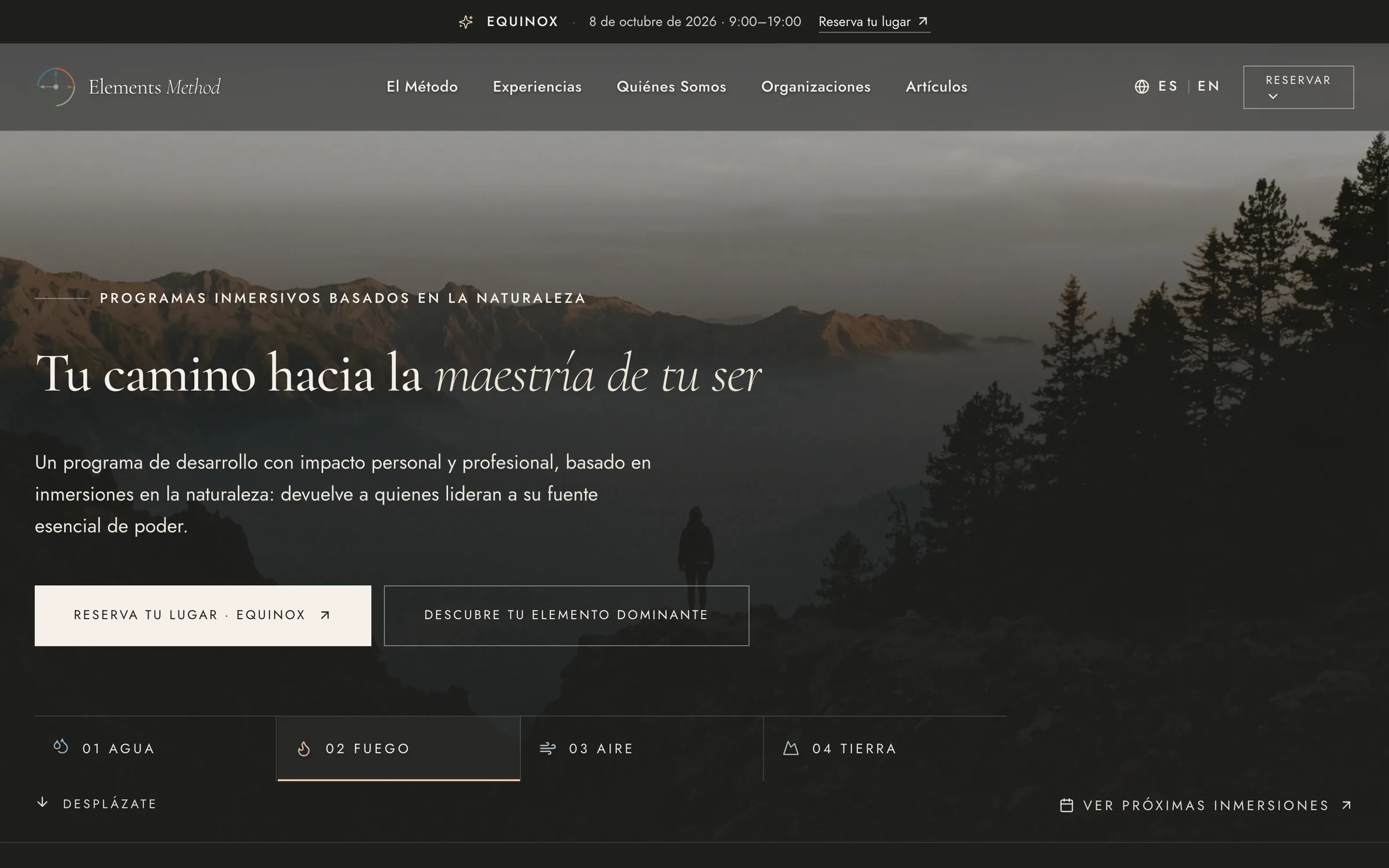Viewport: 1389px width, 868px height.
Task: Open Organizaciones in the navigation
Action: point(816,87)
